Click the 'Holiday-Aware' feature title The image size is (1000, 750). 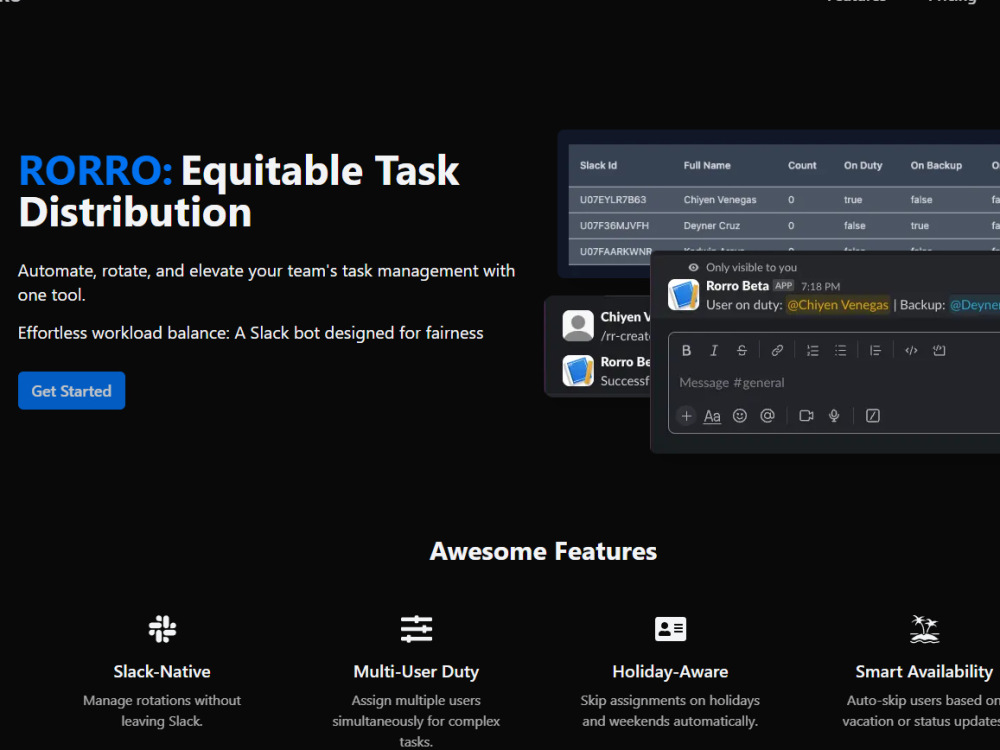point(670,672)
